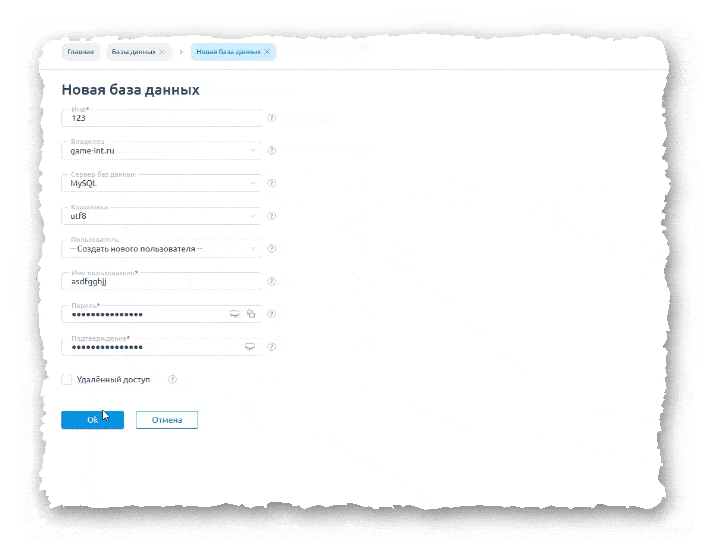Open help icon for Сервер баз данных

[272, 183]
